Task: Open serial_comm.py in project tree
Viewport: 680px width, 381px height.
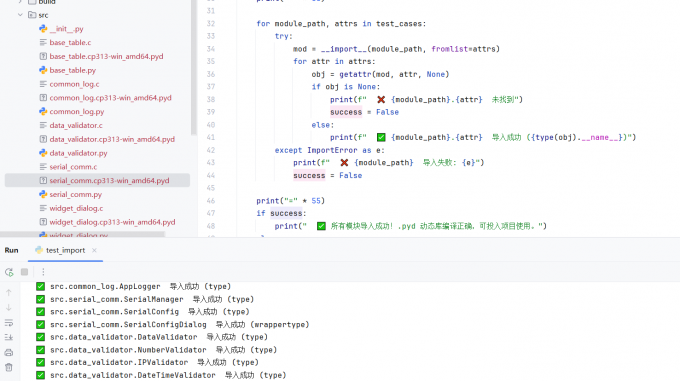Action: click(76, 194)
